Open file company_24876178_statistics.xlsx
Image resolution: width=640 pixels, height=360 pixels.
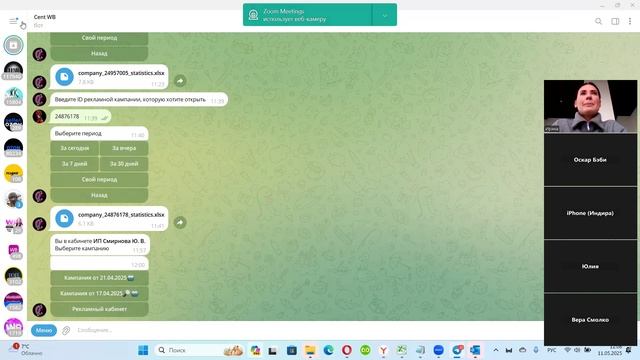(x=109, y=218)
